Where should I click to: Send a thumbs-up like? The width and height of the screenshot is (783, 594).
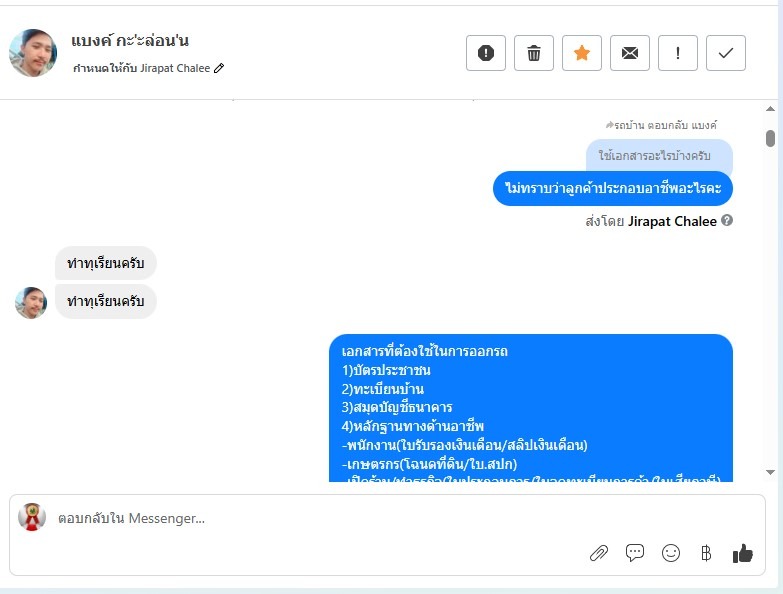tap(743, 553)
